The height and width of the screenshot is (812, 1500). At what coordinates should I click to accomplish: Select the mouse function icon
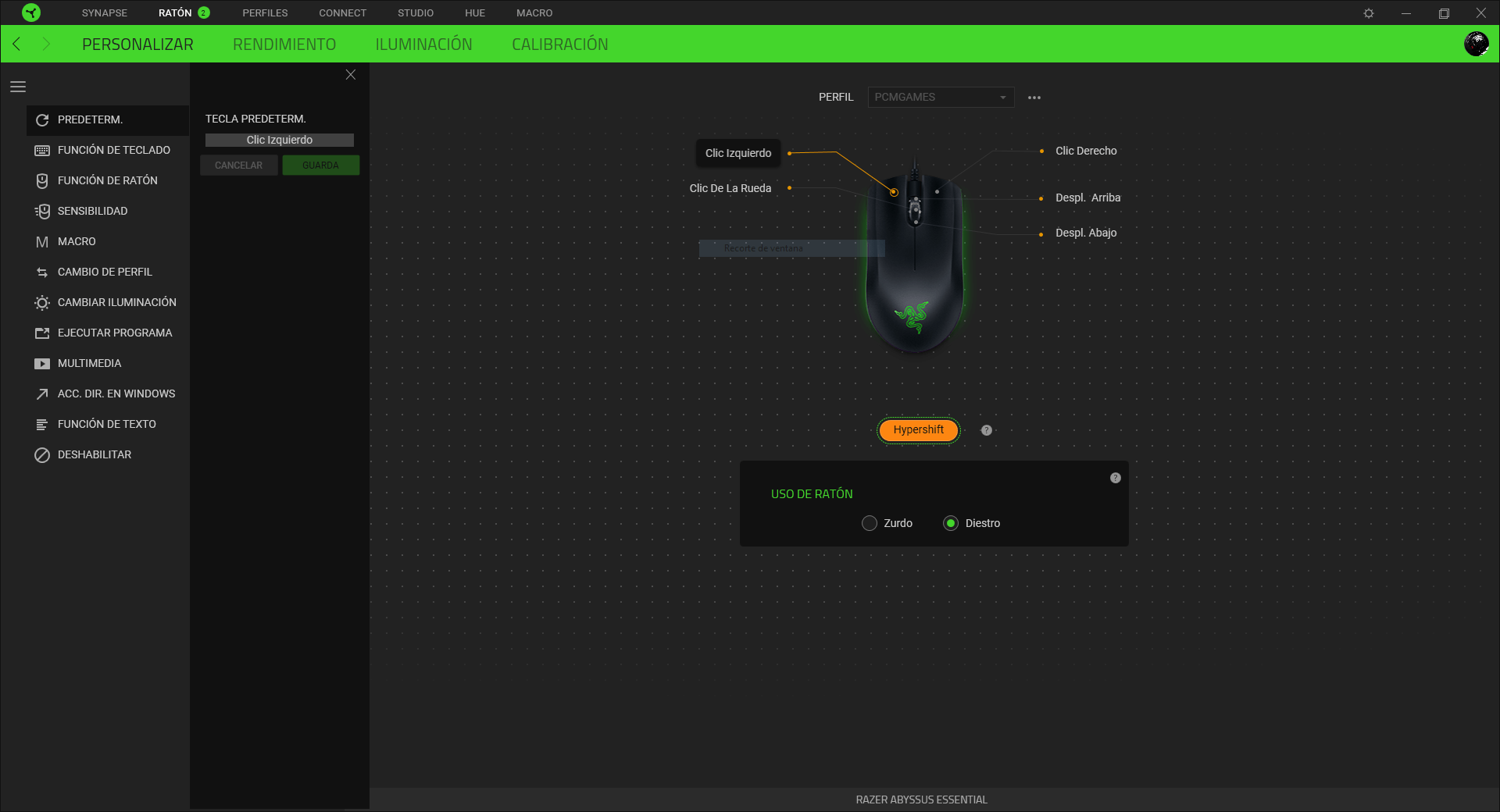42,181
